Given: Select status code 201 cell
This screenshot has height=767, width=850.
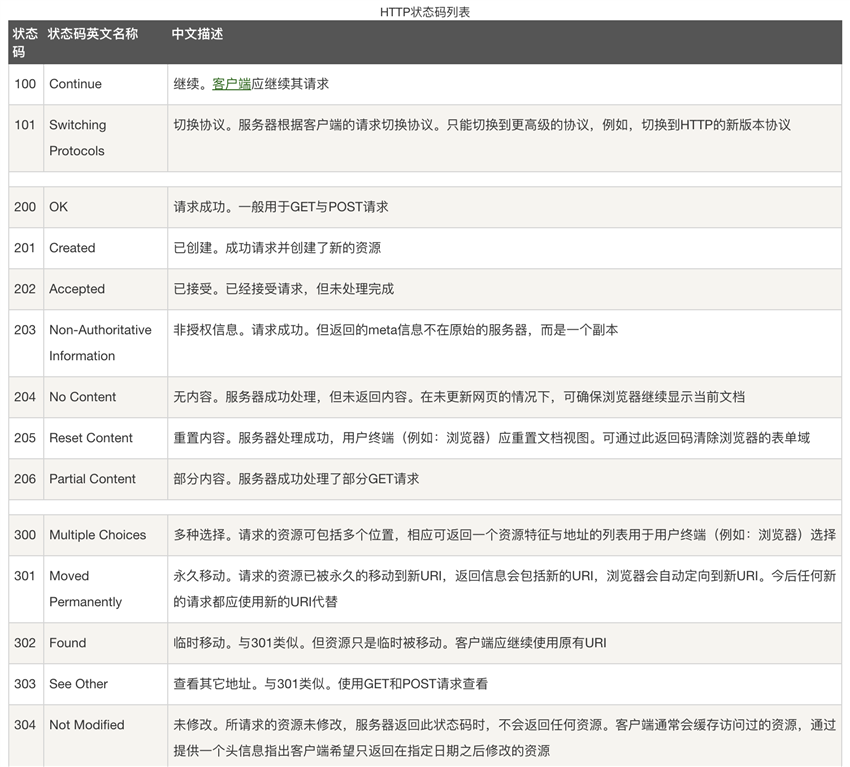Looking at the screenshot, I should click(24, 248).
